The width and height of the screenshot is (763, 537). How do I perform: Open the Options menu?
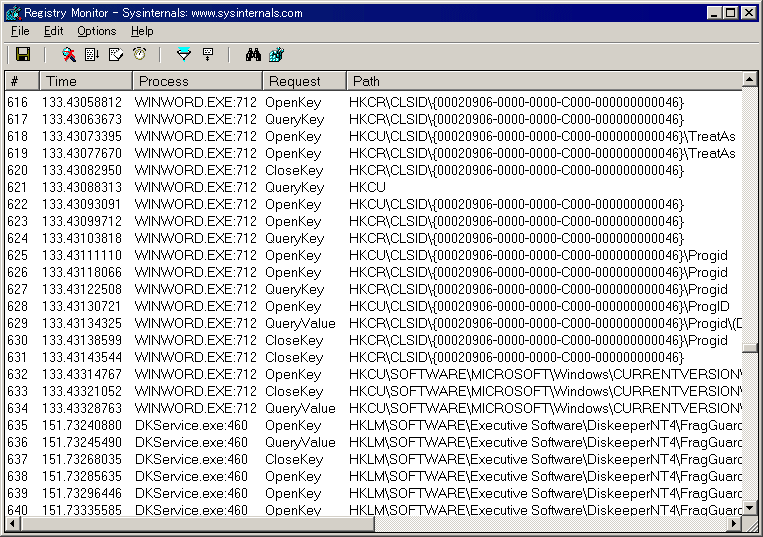(x=96, y=31)
